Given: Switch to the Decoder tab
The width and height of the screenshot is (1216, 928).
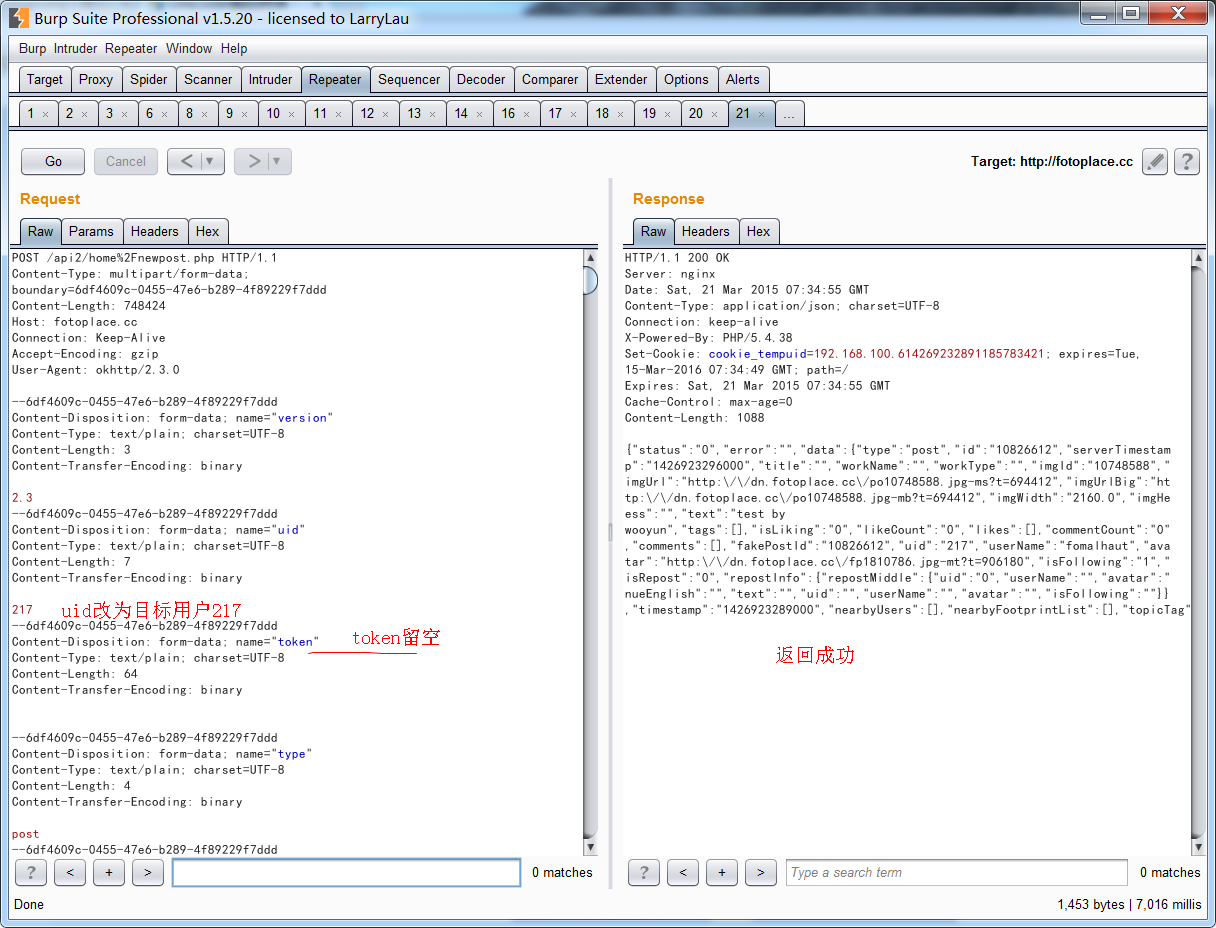Looking at the screenshot, I should tap(481, 79).
